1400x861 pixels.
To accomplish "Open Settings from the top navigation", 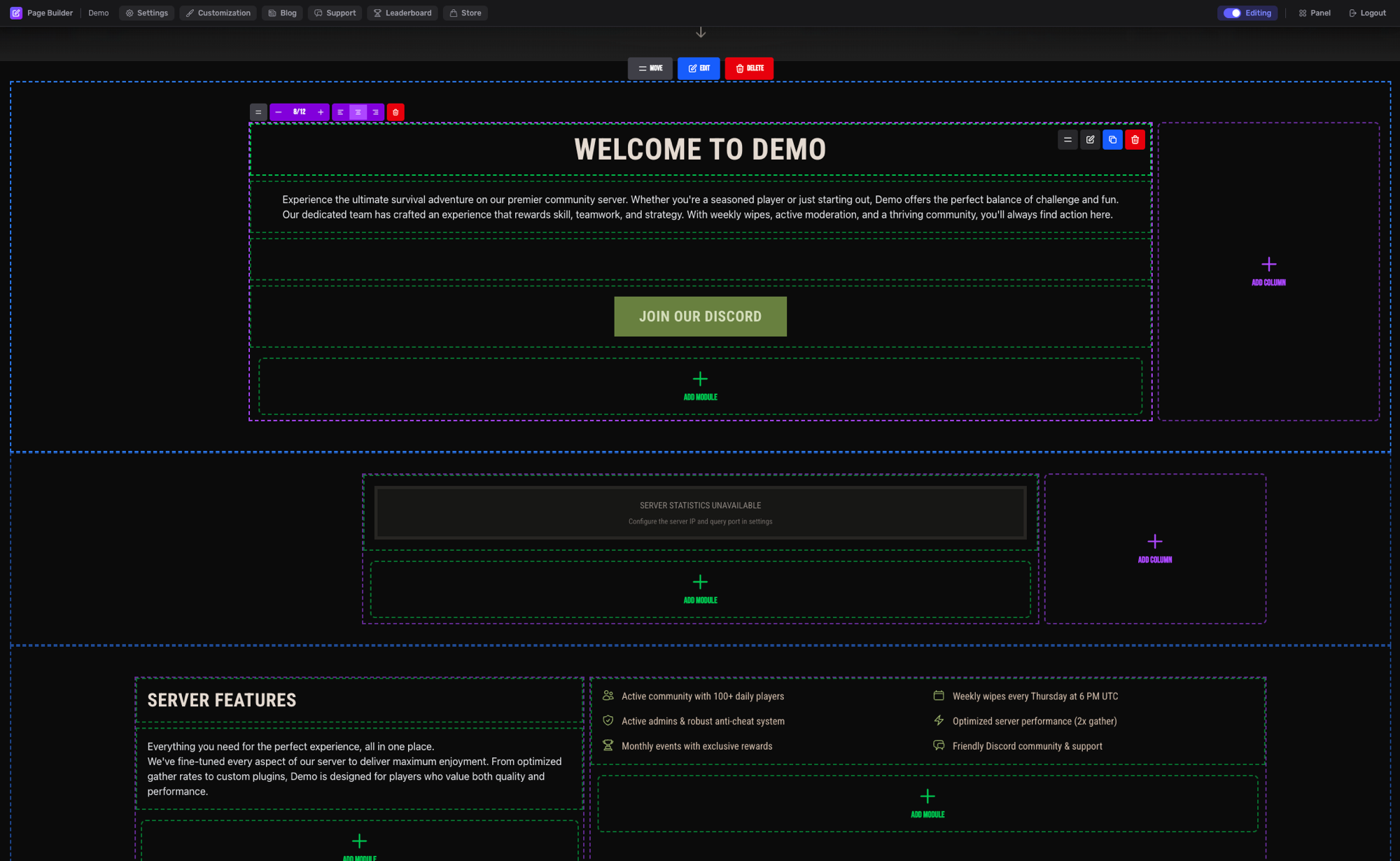I will 146,13.
